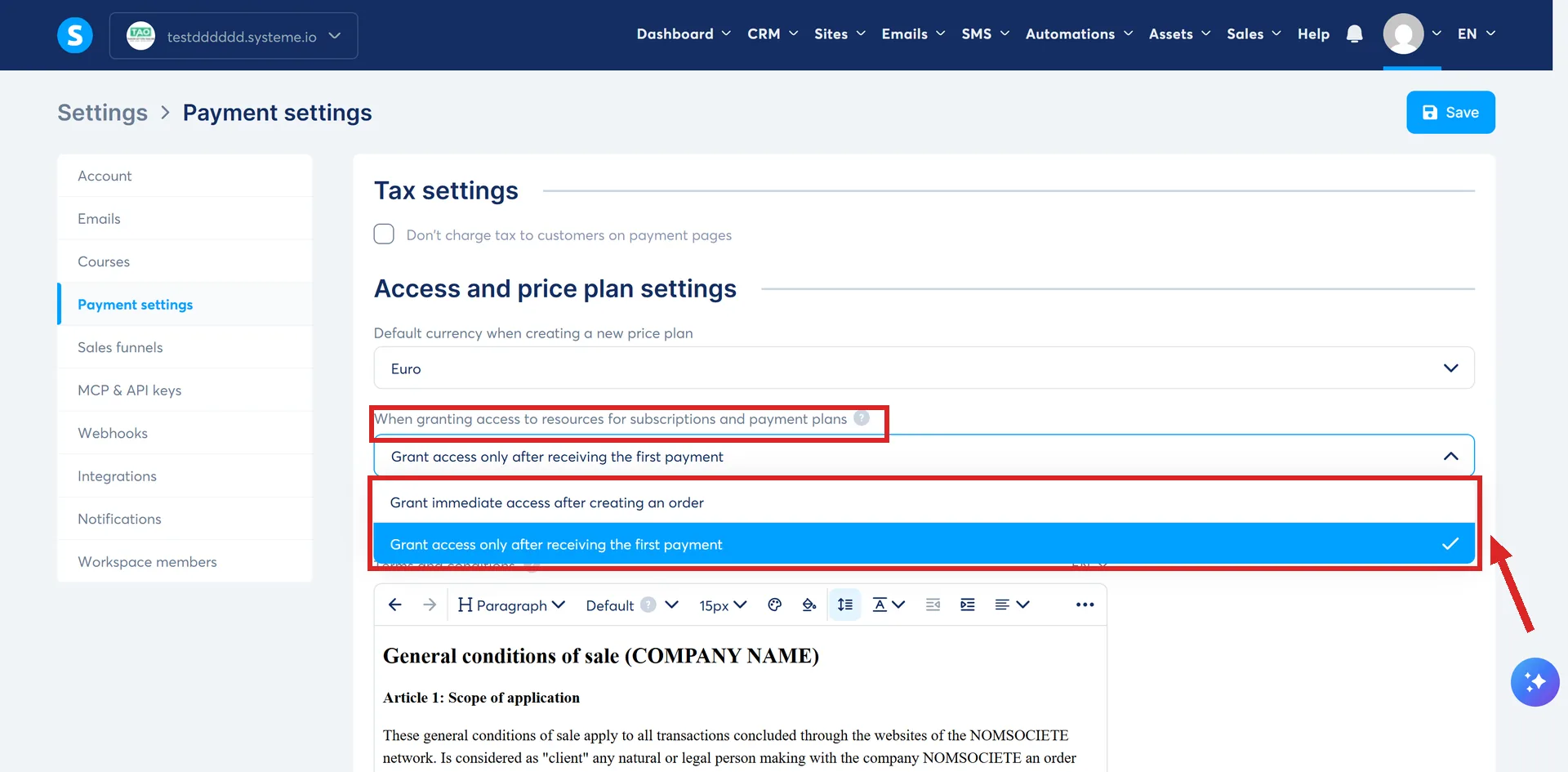Click the help icon beside subscriptions label

click(862, 418)
